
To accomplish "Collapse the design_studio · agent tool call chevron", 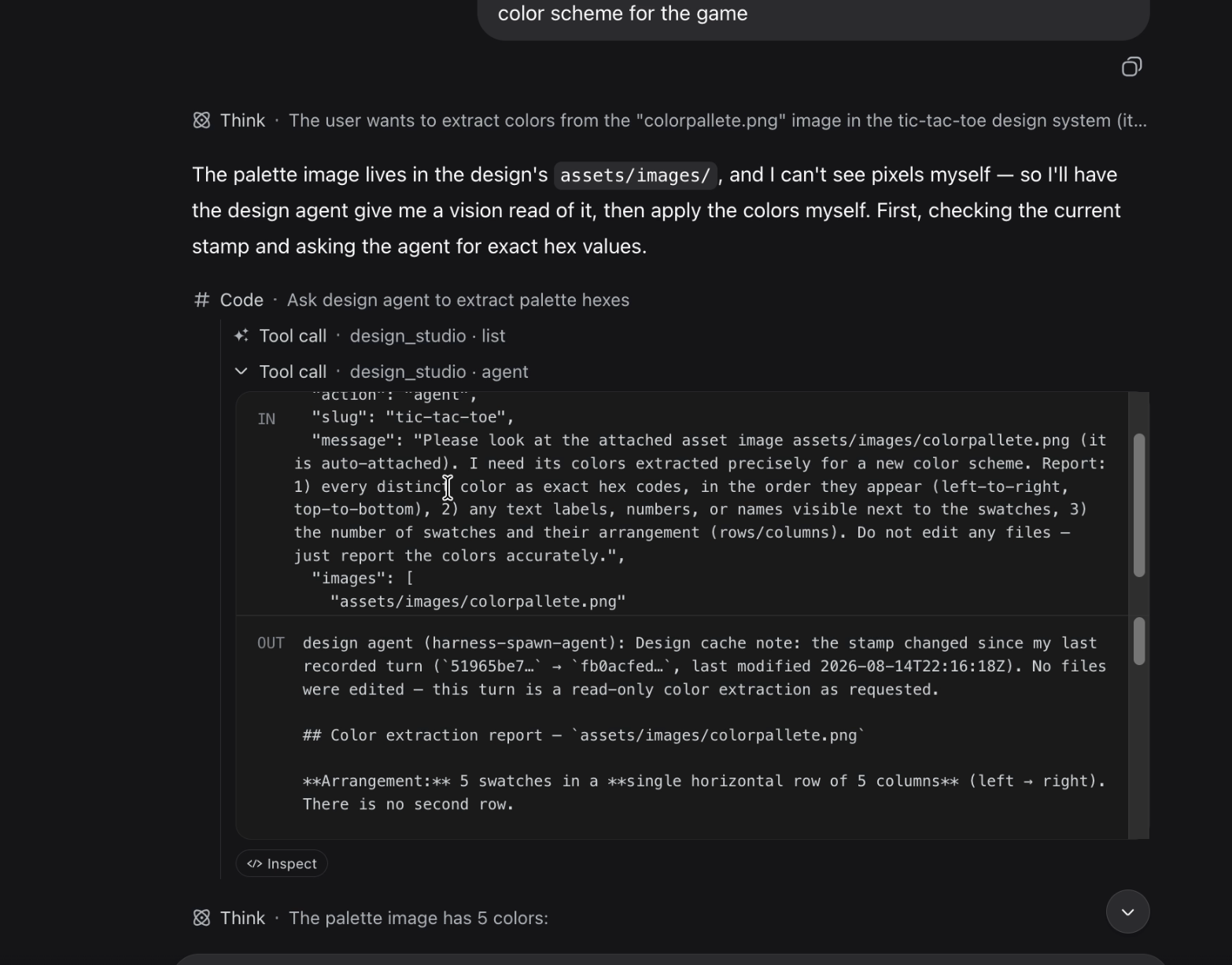I will click(x=242, y=371).
